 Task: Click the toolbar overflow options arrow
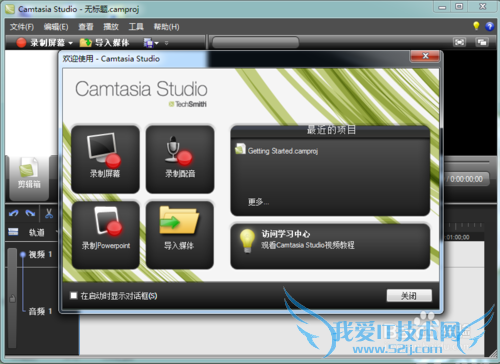click(x=166, y=43)
